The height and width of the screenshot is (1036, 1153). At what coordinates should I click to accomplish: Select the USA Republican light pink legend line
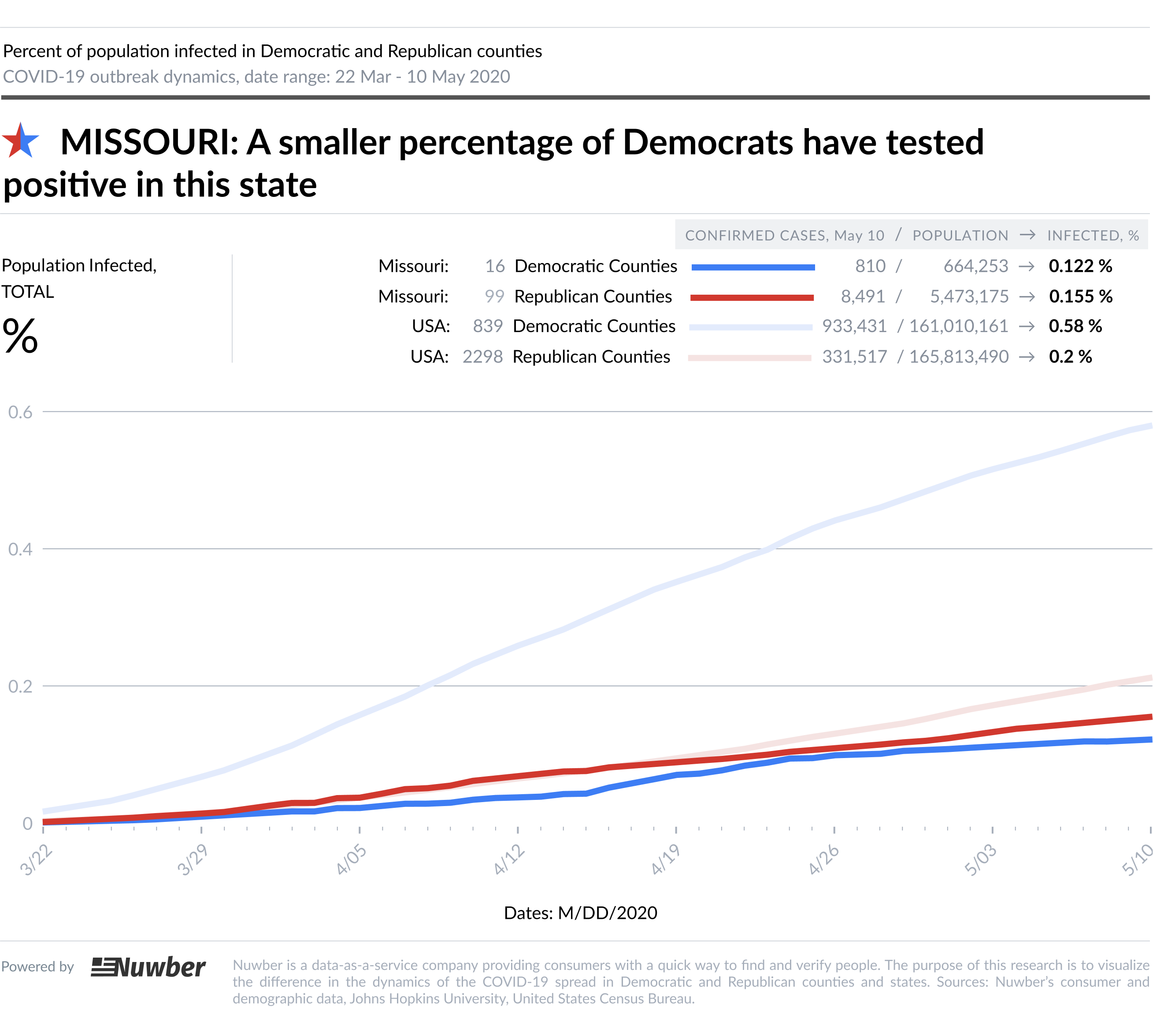point(750,358)
